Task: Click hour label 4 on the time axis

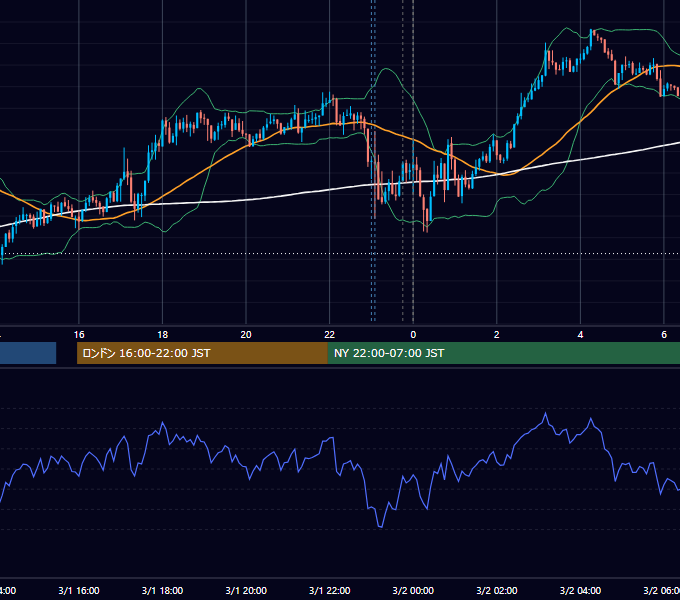Action: (x=580, y=335)
